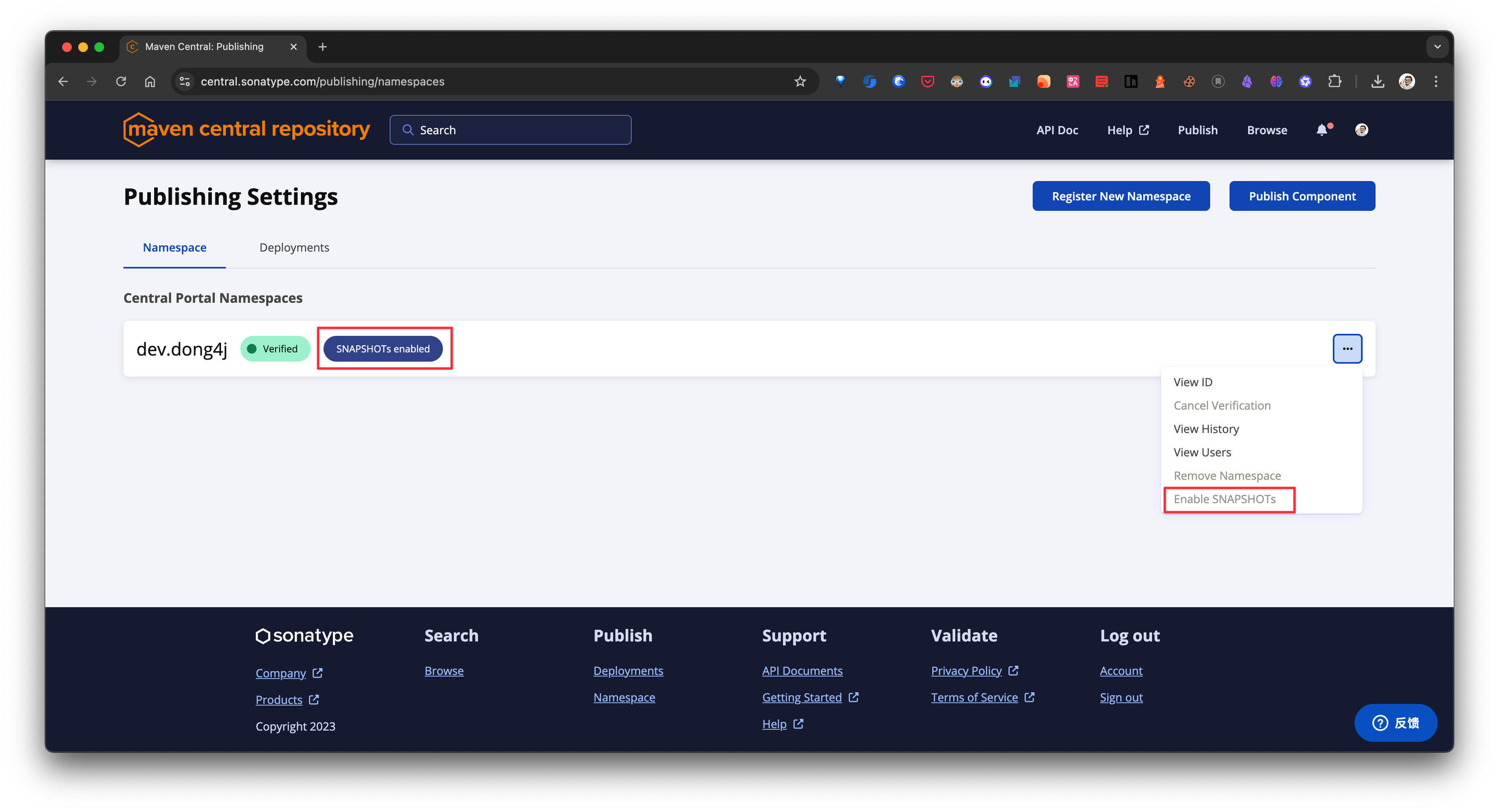The height and width of the screenshot is (812, 1499).
Task: Open footer API Documents link
Action: (802, 670)
